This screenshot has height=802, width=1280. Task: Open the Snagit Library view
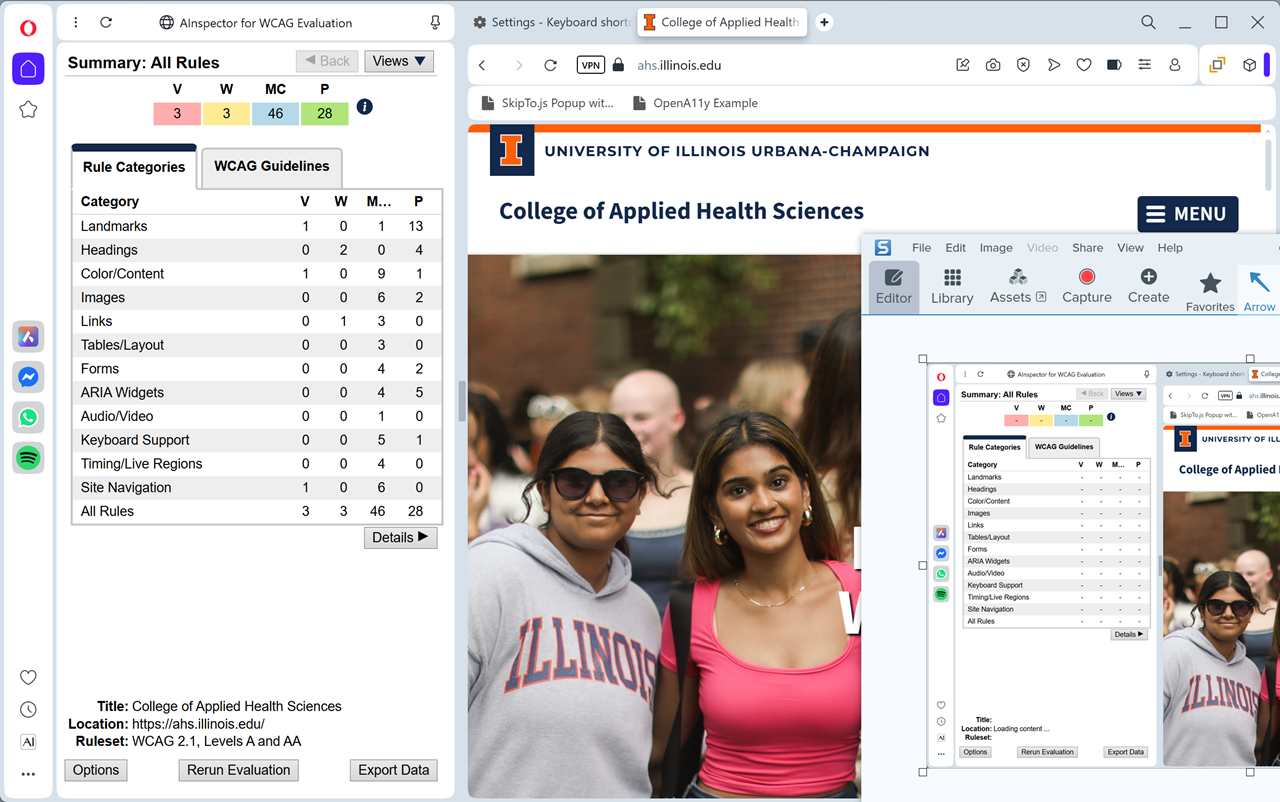[952, 286]
